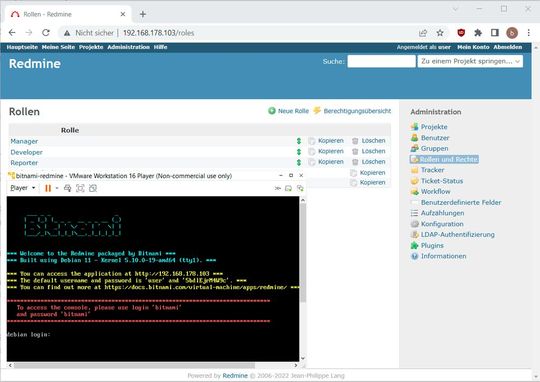The height and width of the screenshot is (382, 540).
Task: Open Aufzählungen in Administration sidebar
Action: coord(443,213)
